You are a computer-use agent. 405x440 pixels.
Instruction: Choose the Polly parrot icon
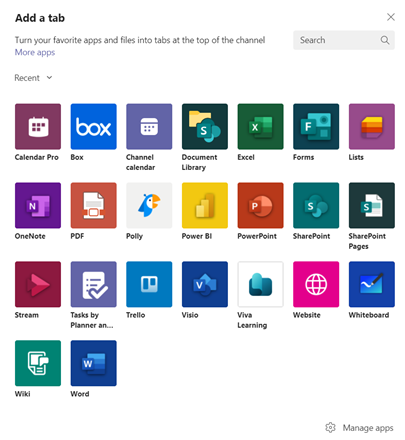pos(149,205)
